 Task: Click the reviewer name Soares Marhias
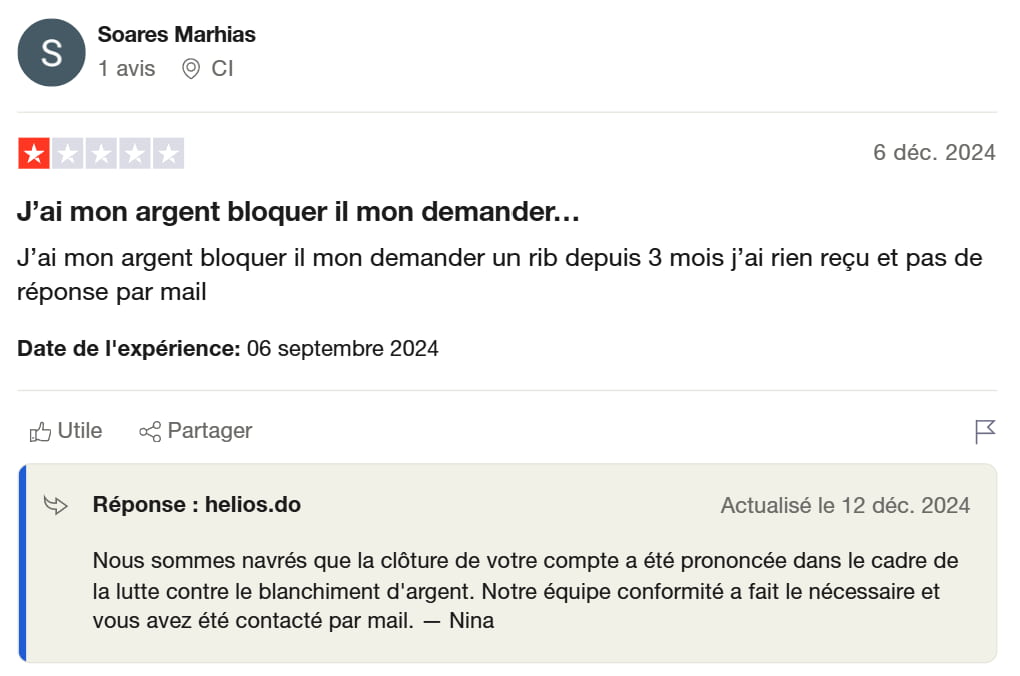176,34
